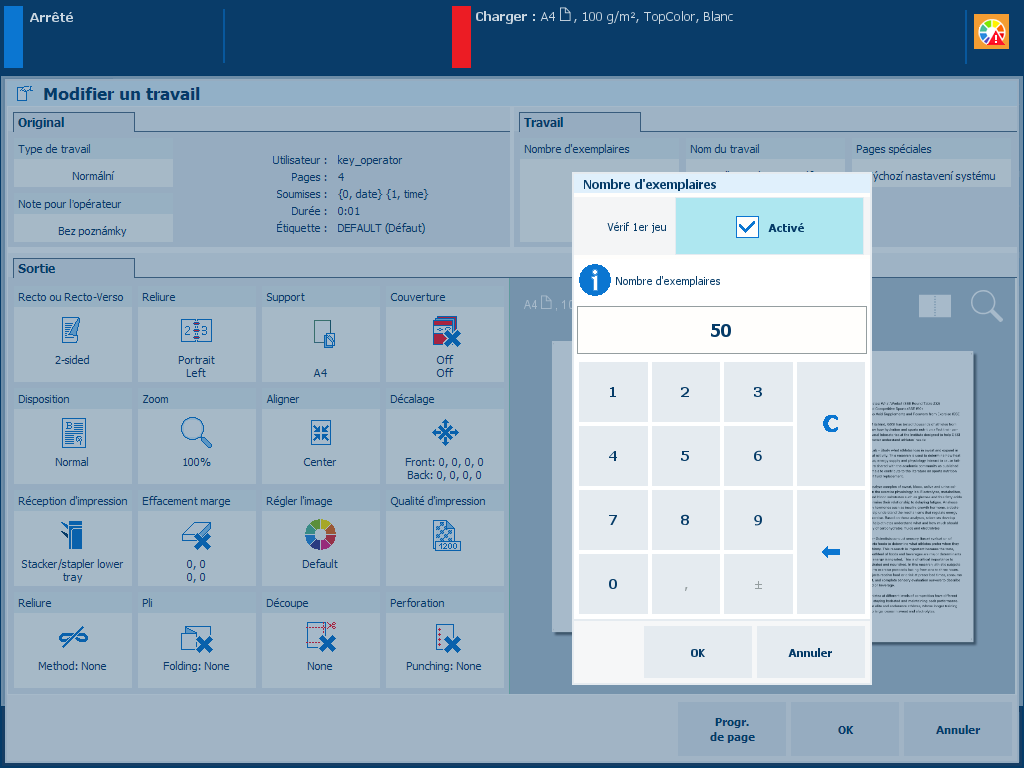Click Annuler in the keypad dialog
The image size is (1024, 768).
pyautogui.click(x=810, y=652)
